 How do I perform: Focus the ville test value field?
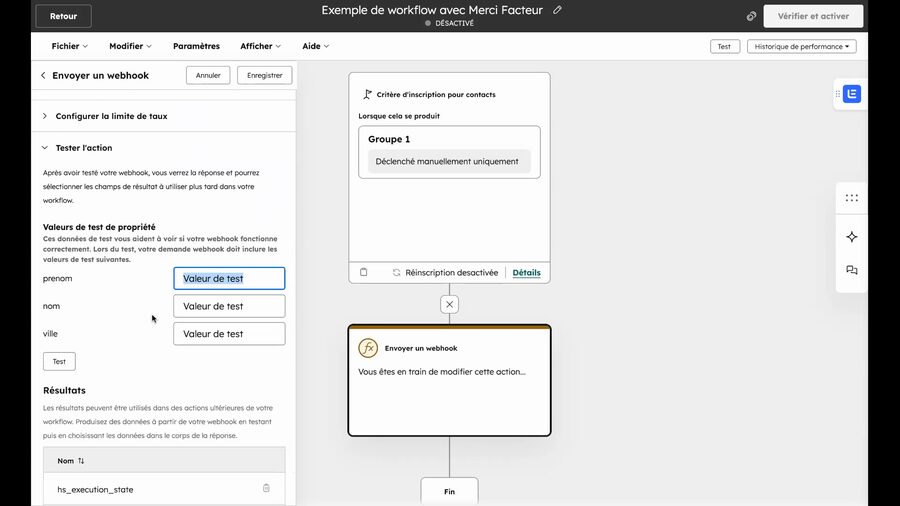click(229, 333)
